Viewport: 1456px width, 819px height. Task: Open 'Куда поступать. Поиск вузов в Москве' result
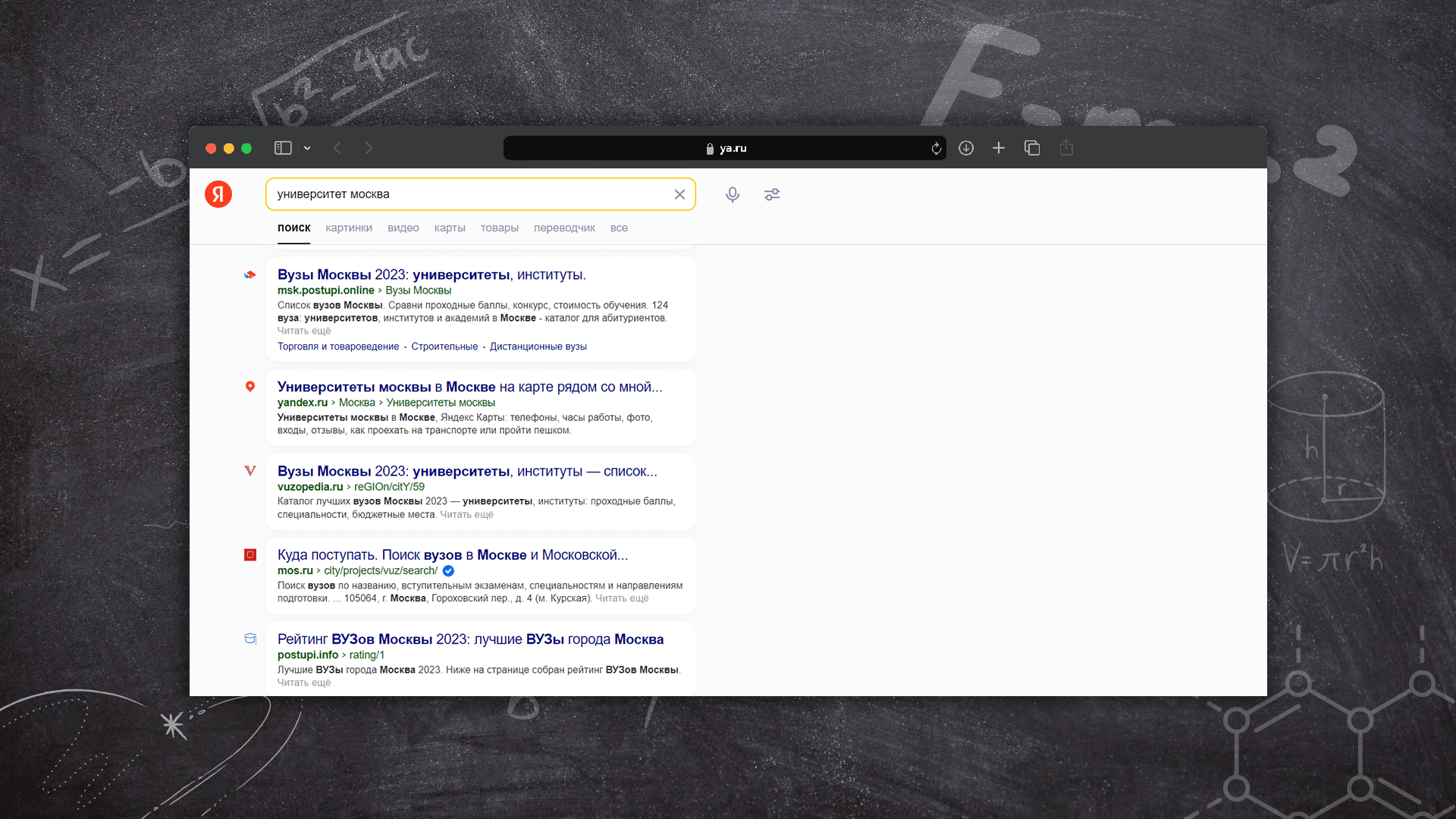point(453,555)
